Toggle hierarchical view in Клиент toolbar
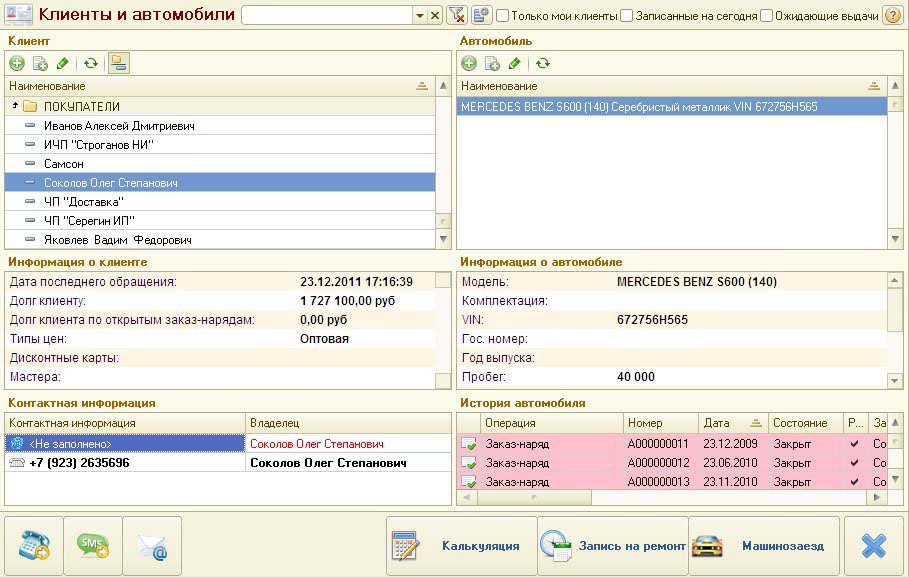The height and width of the screenshot is (578, 909). pyautogui.click(x=118, y=63)
